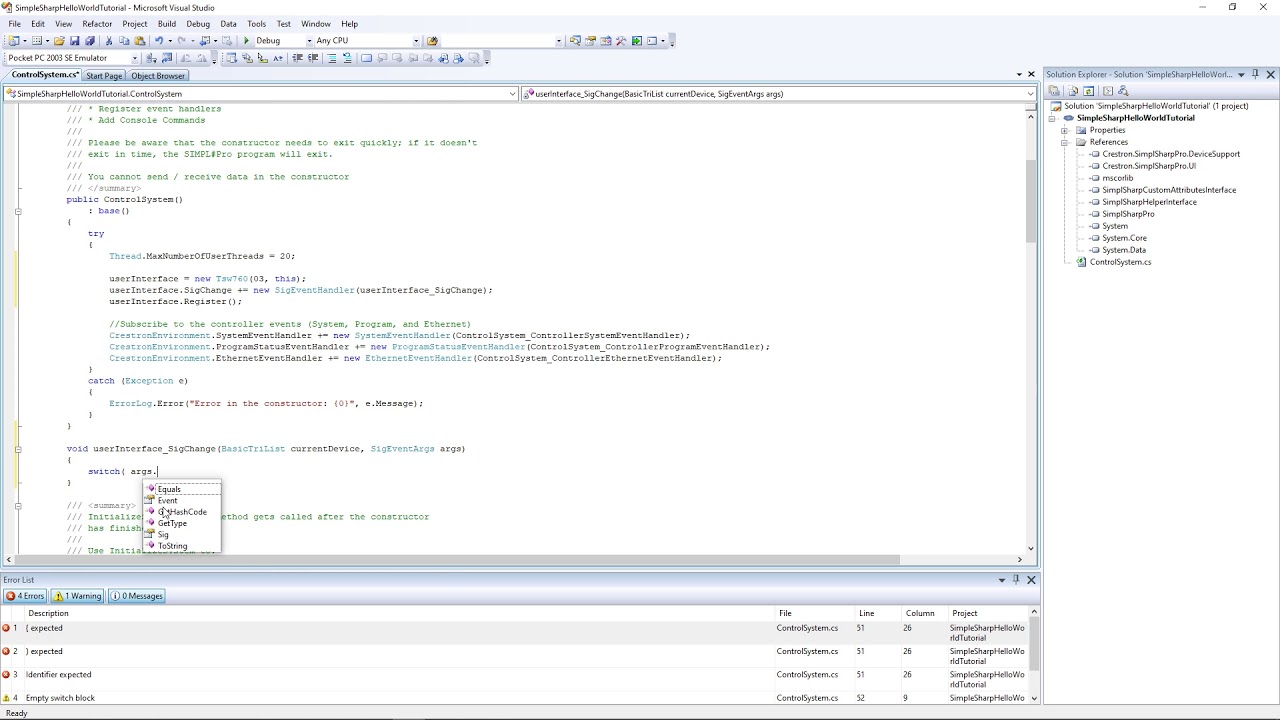Click the Increase Indent icon
The width and height of the screenshot is (1280, 720).
[312, 58]
